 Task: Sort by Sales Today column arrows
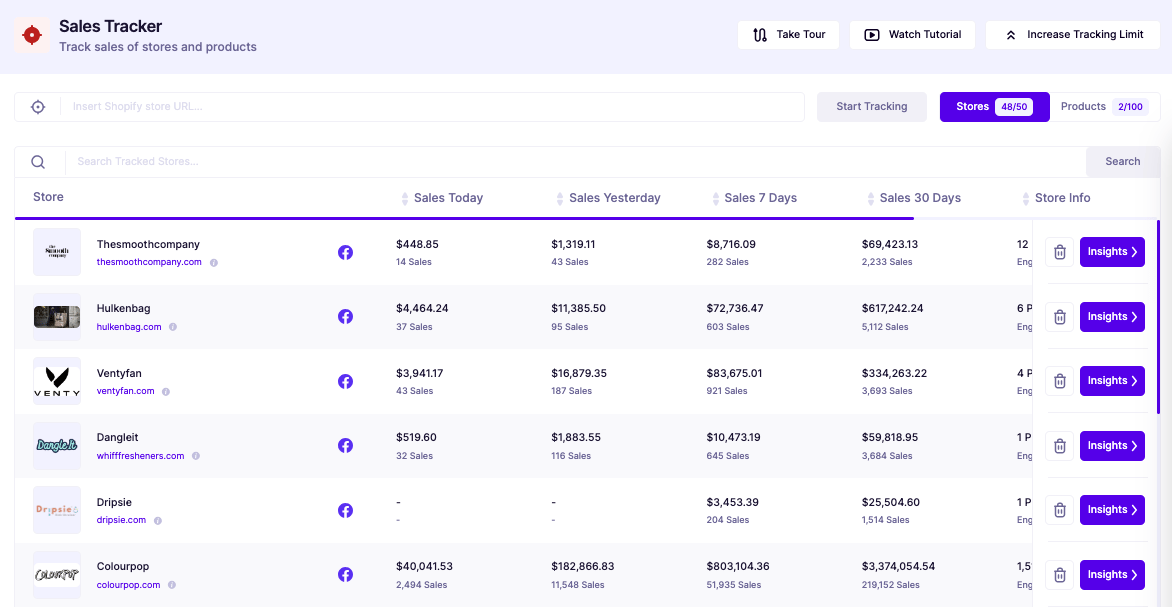point(404,199)
